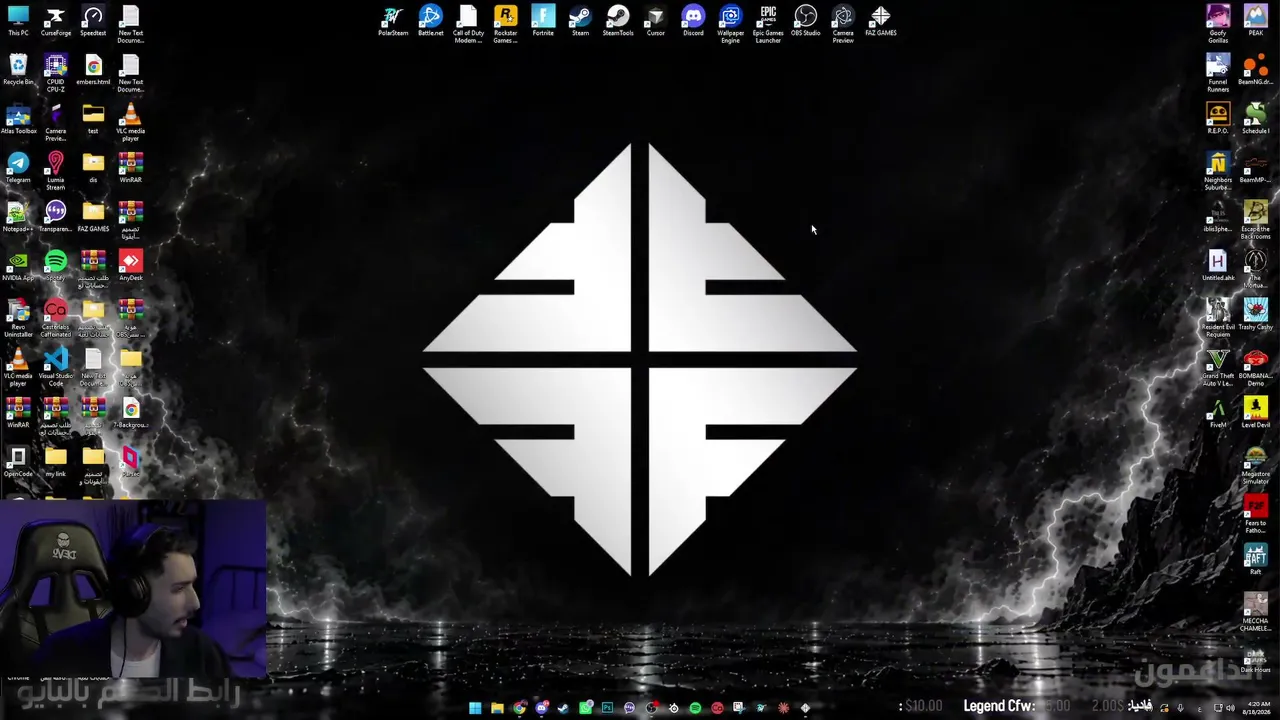Launch Epic Games Launcher

tap(768, 24)
